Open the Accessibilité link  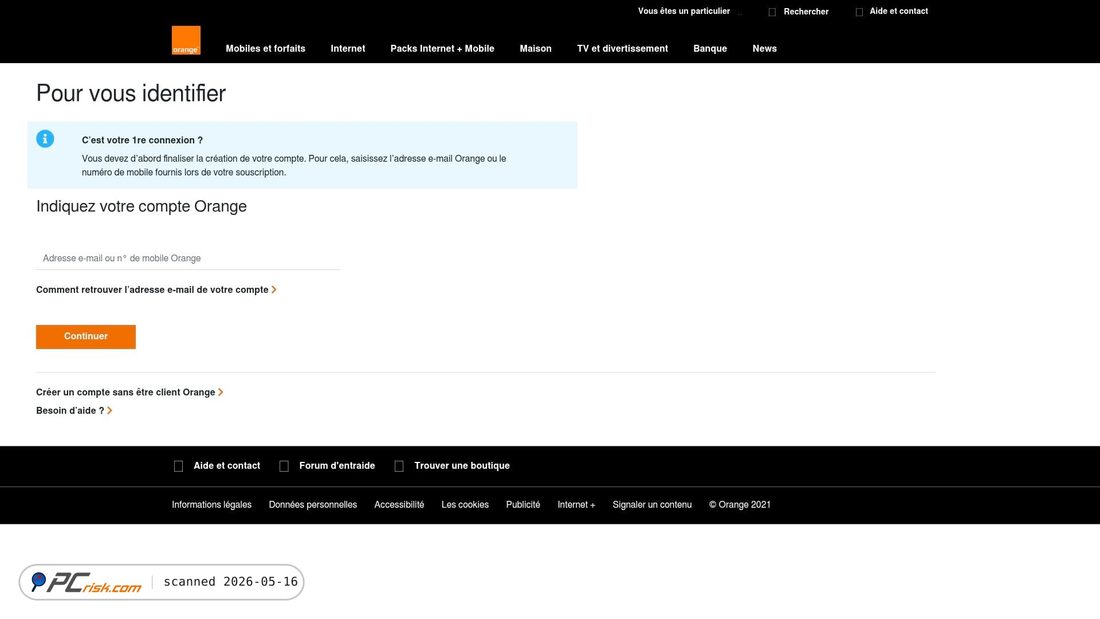[x=399, y=505]
